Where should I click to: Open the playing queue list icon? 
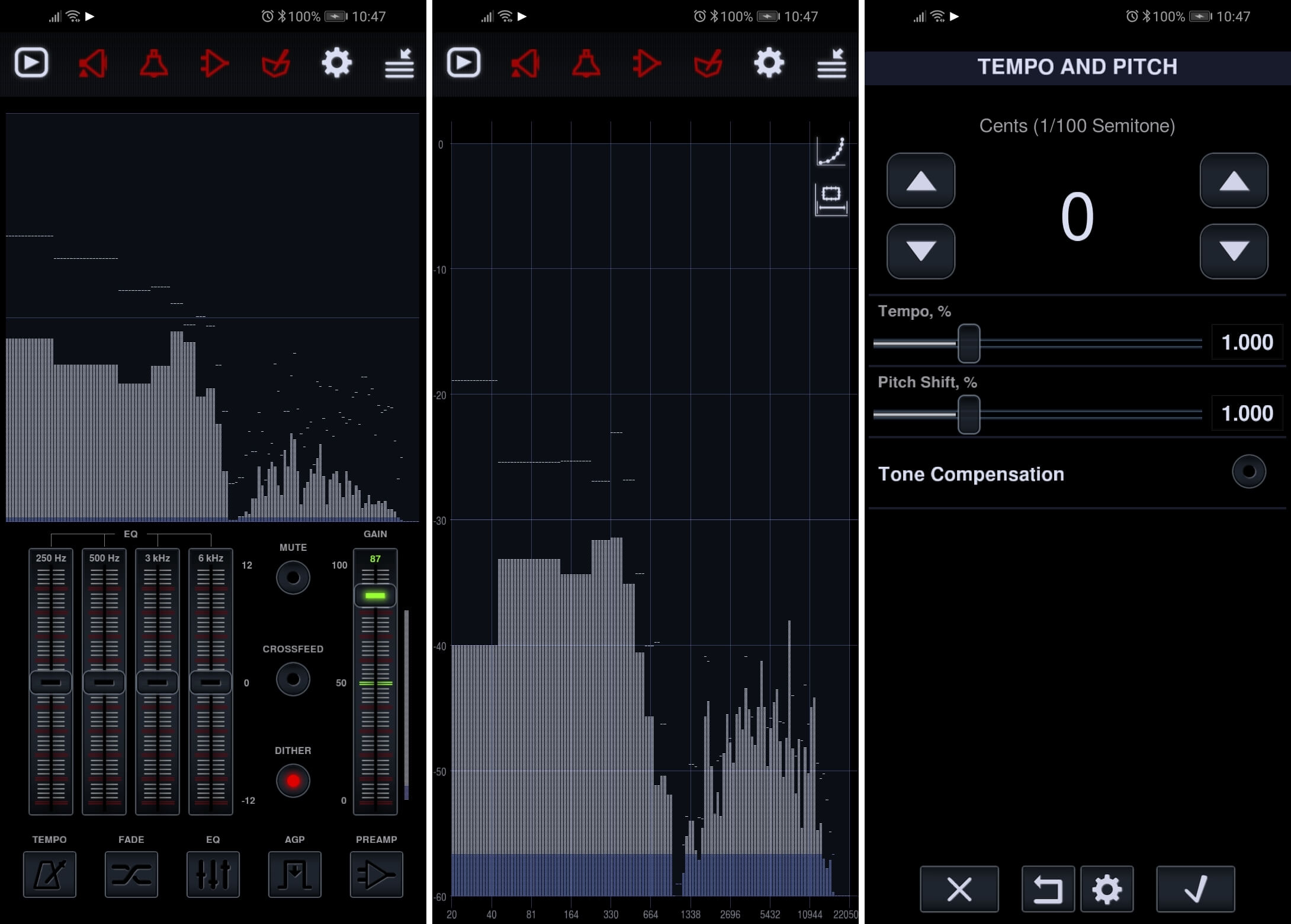400,62
